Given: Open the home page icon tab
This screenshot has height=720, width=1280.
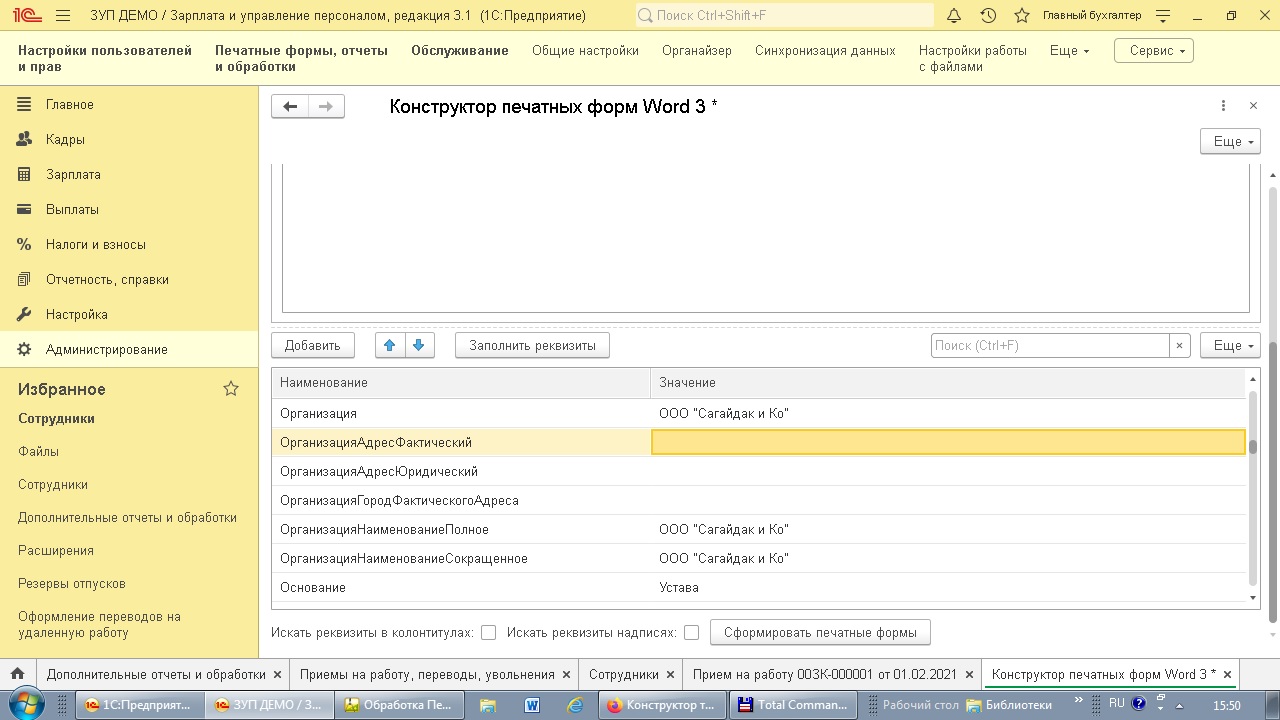Looking at the screenshot, I should (17, 674).
